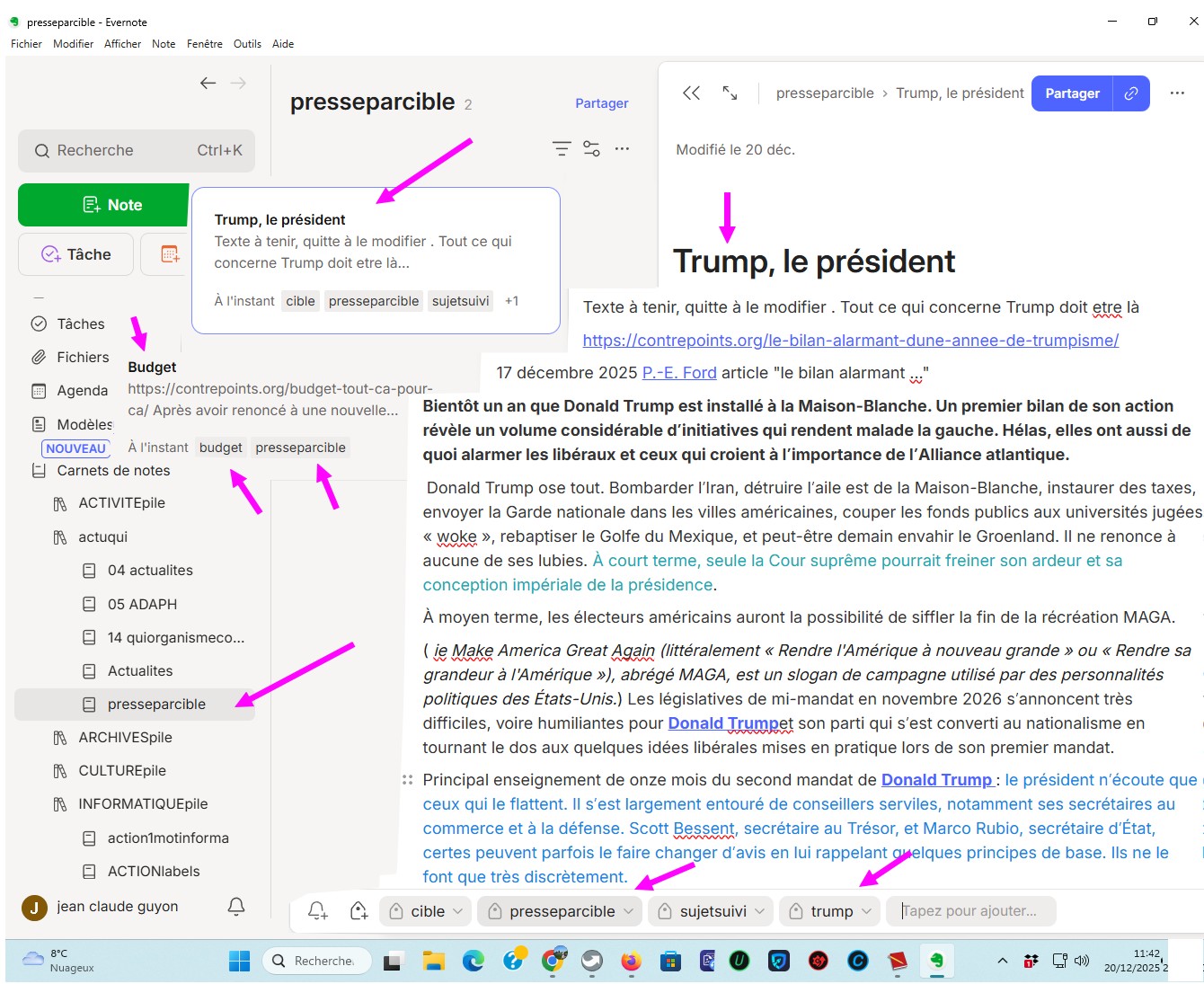Viewport: 1204px width, 984px height.
Task: Open the Fichier menu
Action: point(26,44)
